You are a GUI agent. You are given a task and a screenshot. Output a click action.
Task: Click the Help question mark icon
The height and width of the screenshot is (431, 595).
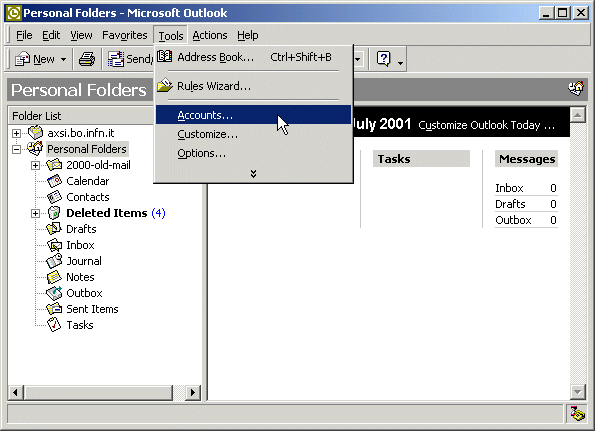pos(384,59)
